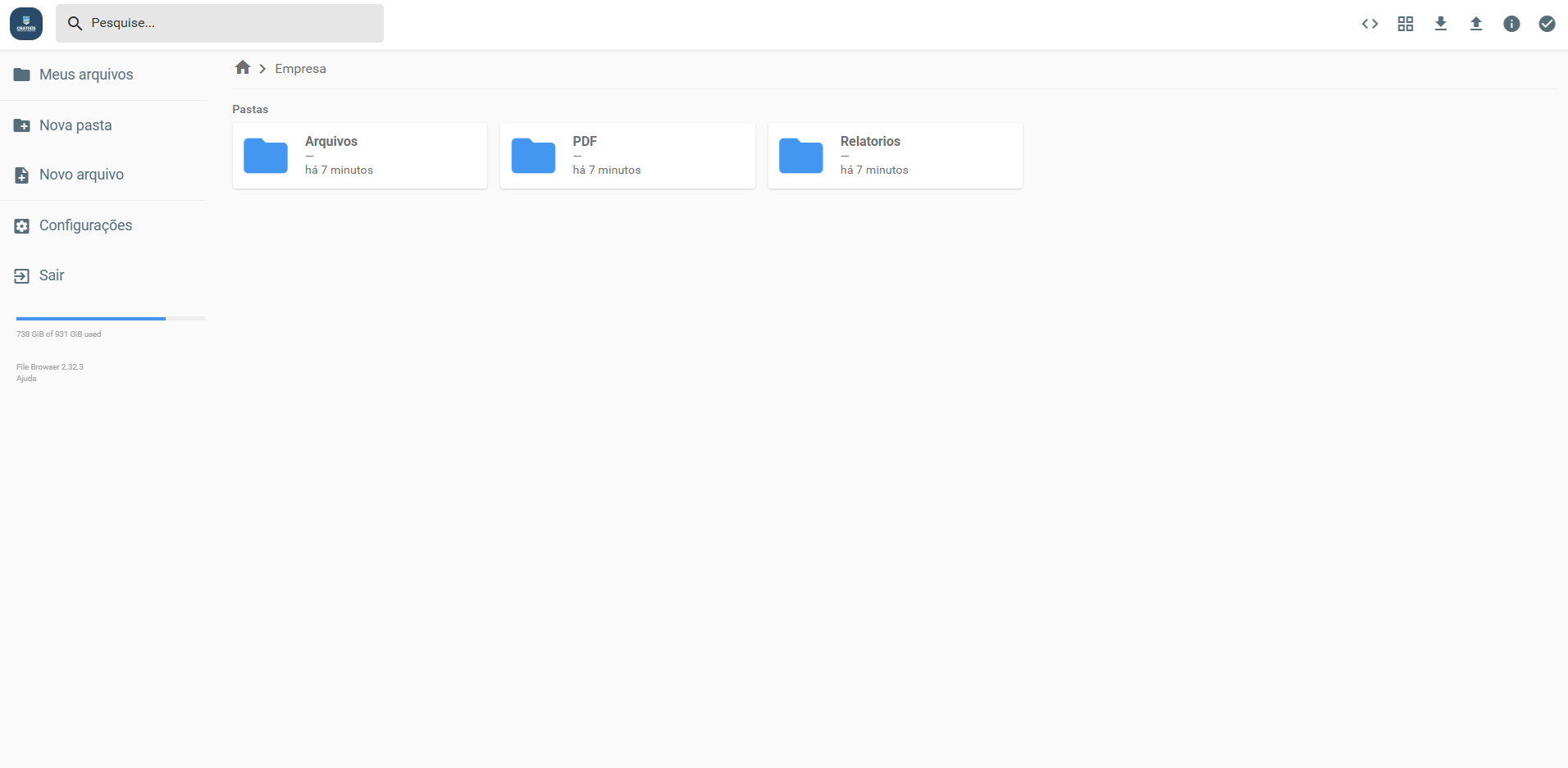Image resolution: width=1568 pixels, height=768 pixels.
Task: Create a folder with Nova pasta
Action: pos(75,125)
